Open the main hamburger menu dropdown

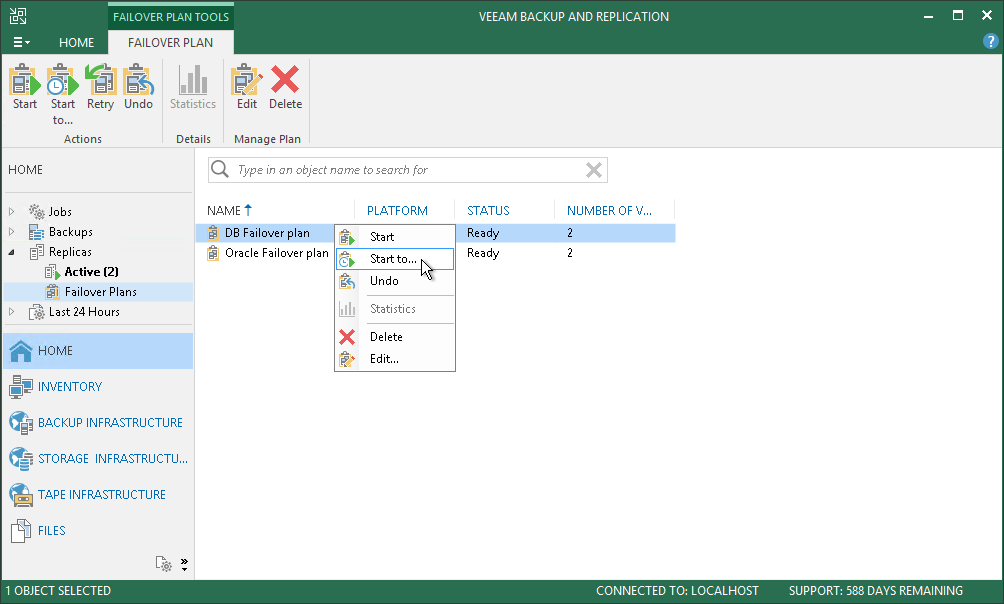[21, 42]
